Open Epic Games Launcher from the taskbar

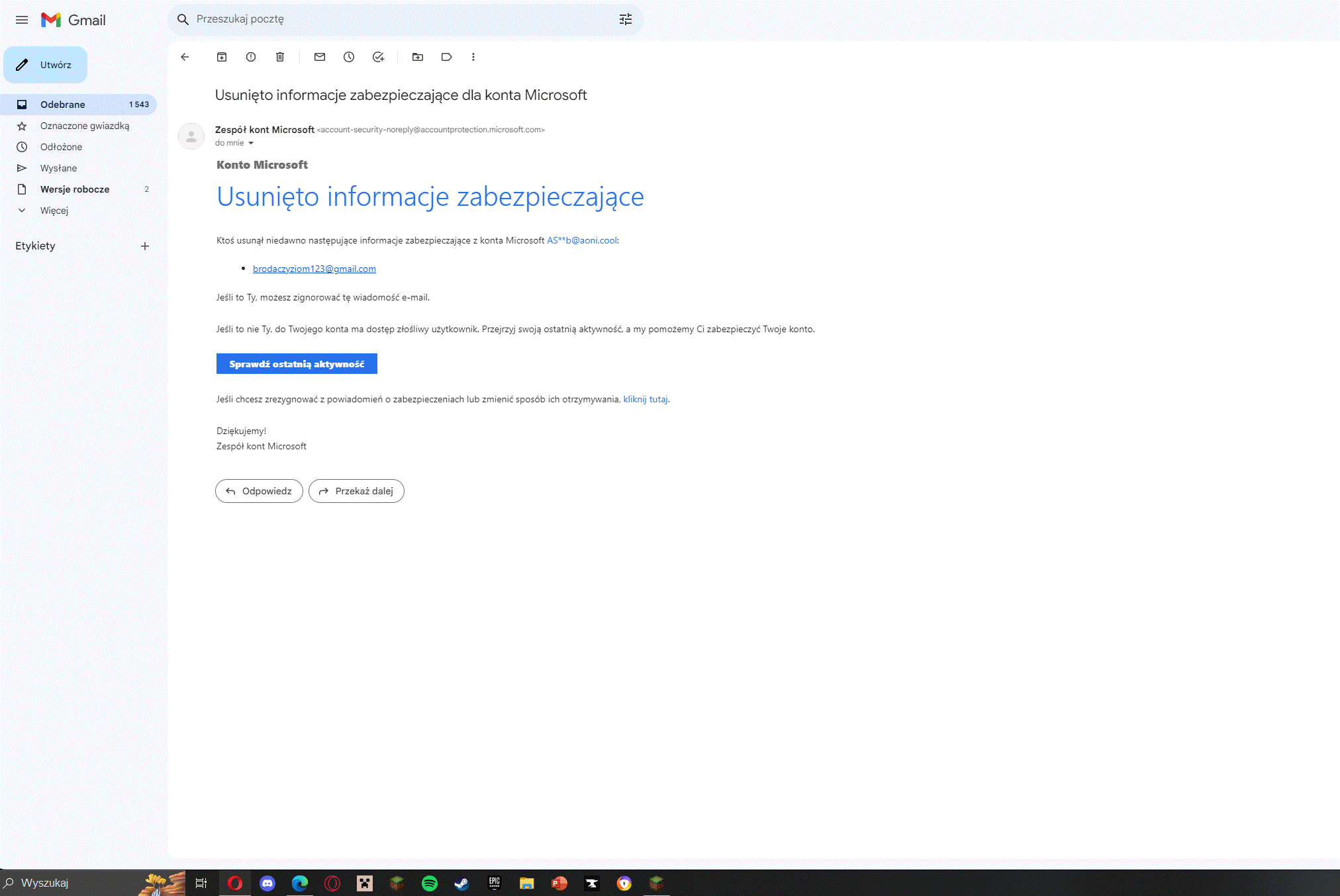click(495, 883)
